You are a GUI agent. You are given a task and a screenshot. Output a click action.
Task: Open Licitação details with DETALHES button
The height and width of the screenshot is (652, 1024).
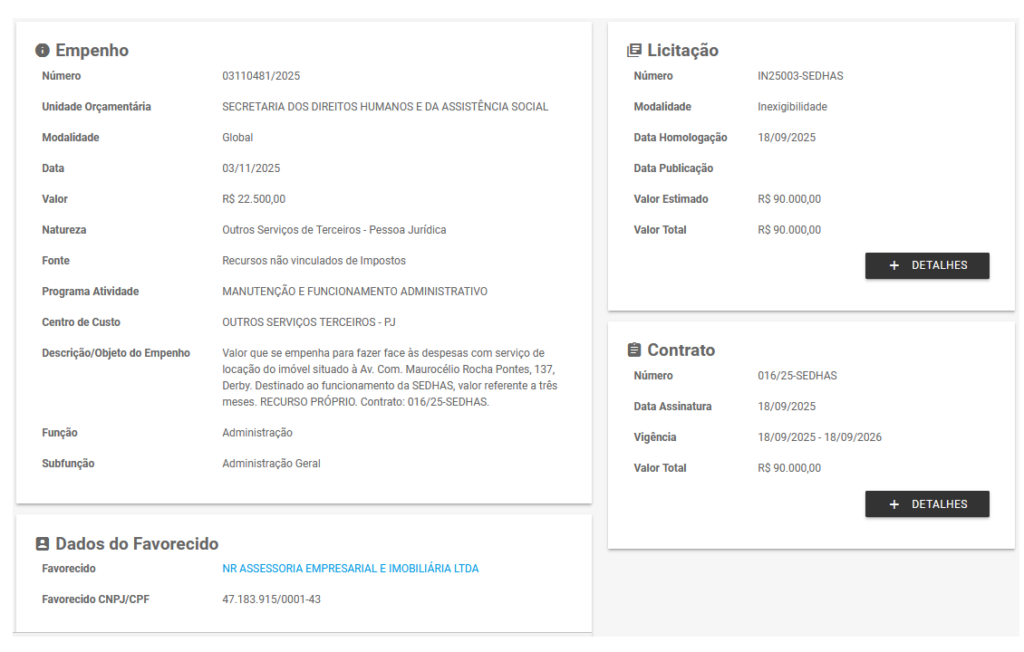click(x=927, y=266)
